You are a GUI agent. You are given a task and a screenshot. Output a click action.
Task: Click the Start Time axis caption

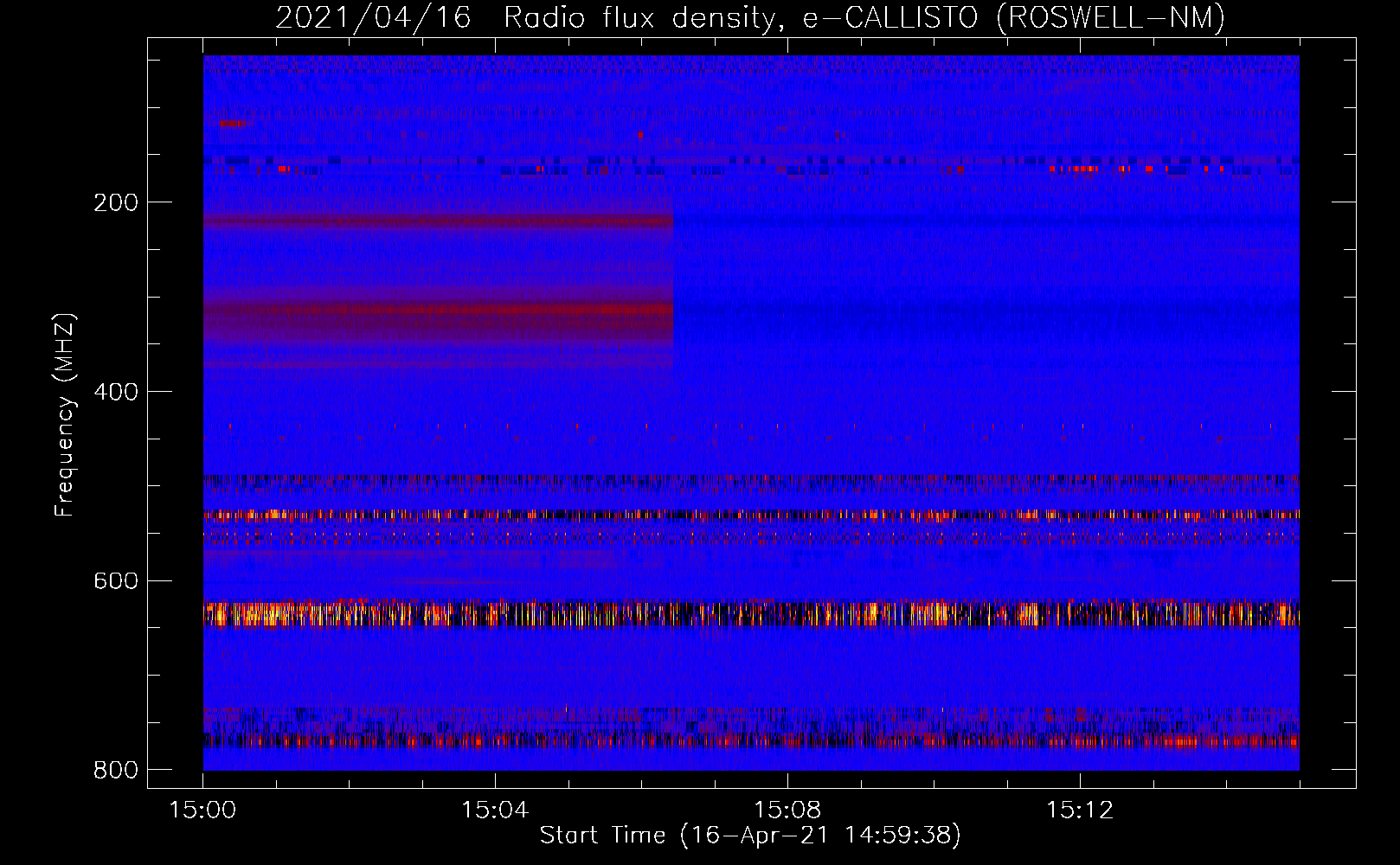point(750,836)
